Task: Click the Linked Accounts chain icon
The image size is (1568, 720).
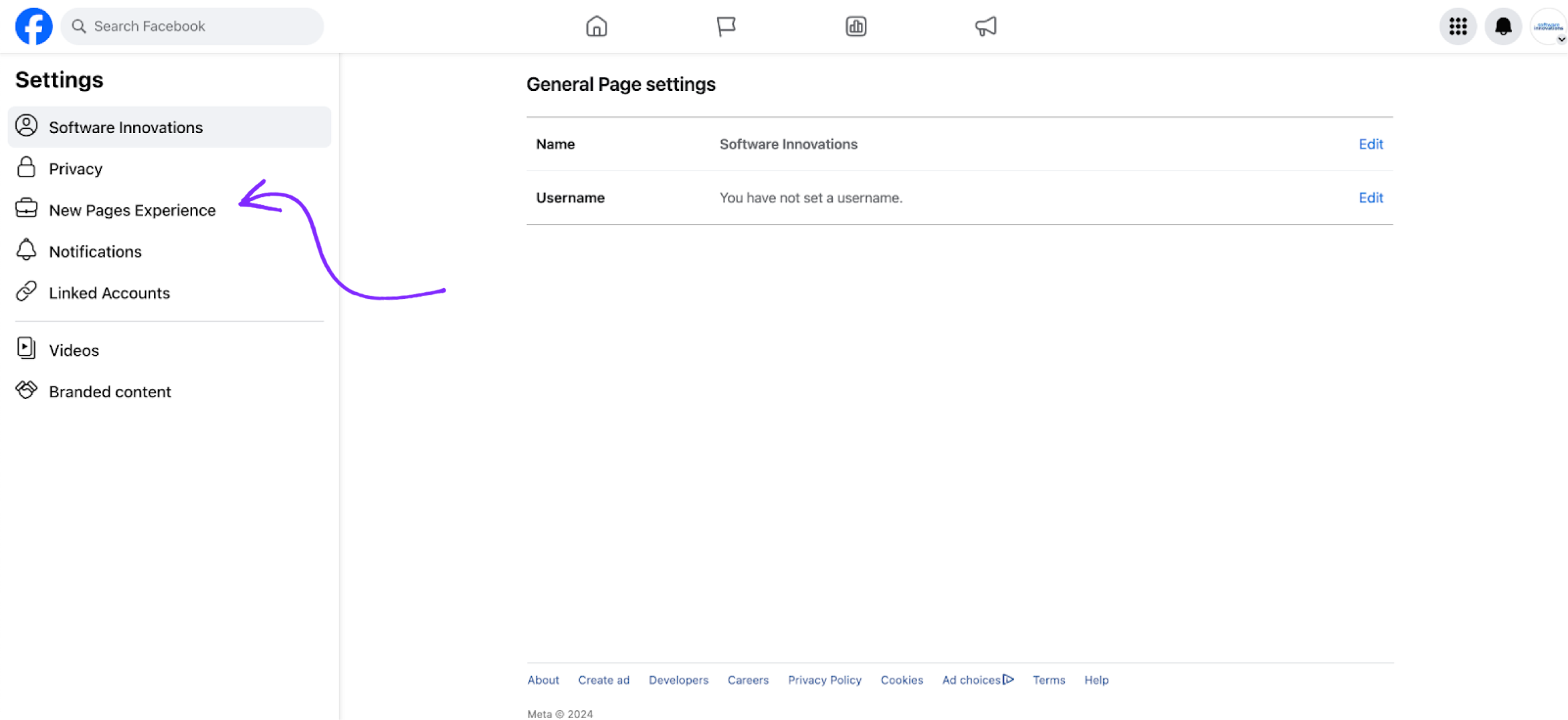Action: 26,291
